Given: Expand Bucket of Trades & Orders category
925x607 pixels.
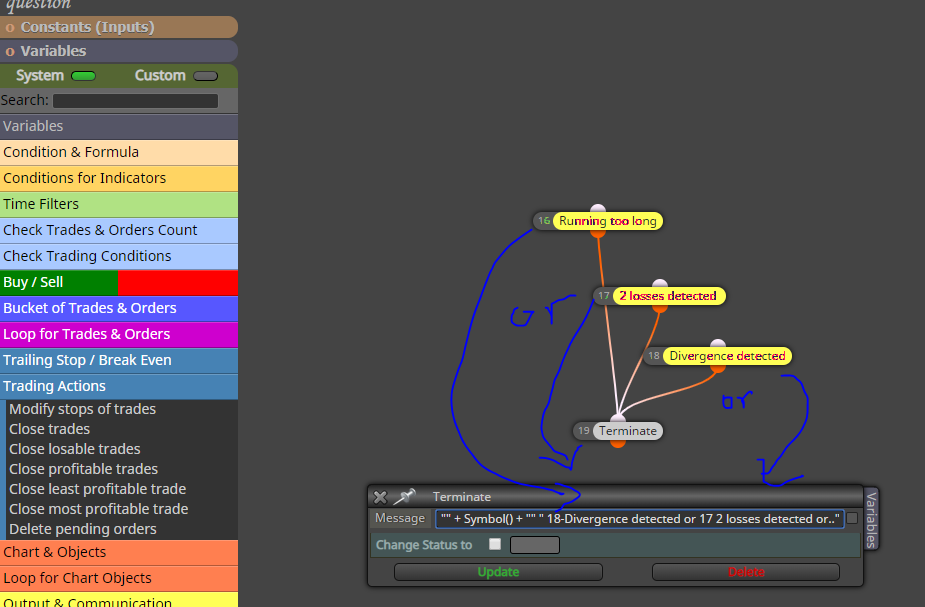Looking at the screenshot, I should [119, 308].
